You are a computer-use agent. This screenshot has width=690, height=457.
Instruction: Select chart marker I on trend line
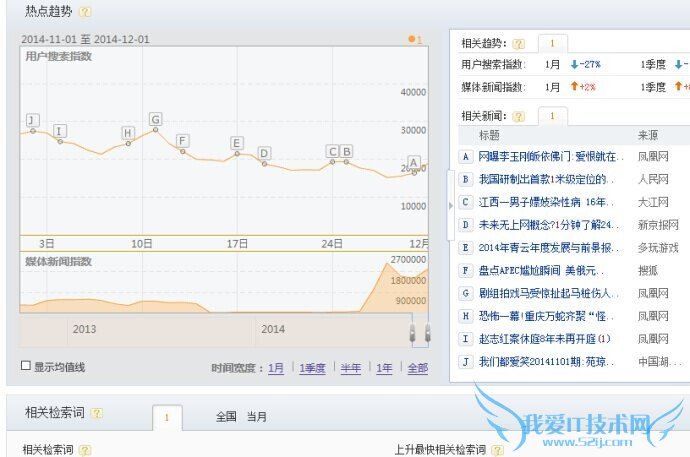coord(60,131)
